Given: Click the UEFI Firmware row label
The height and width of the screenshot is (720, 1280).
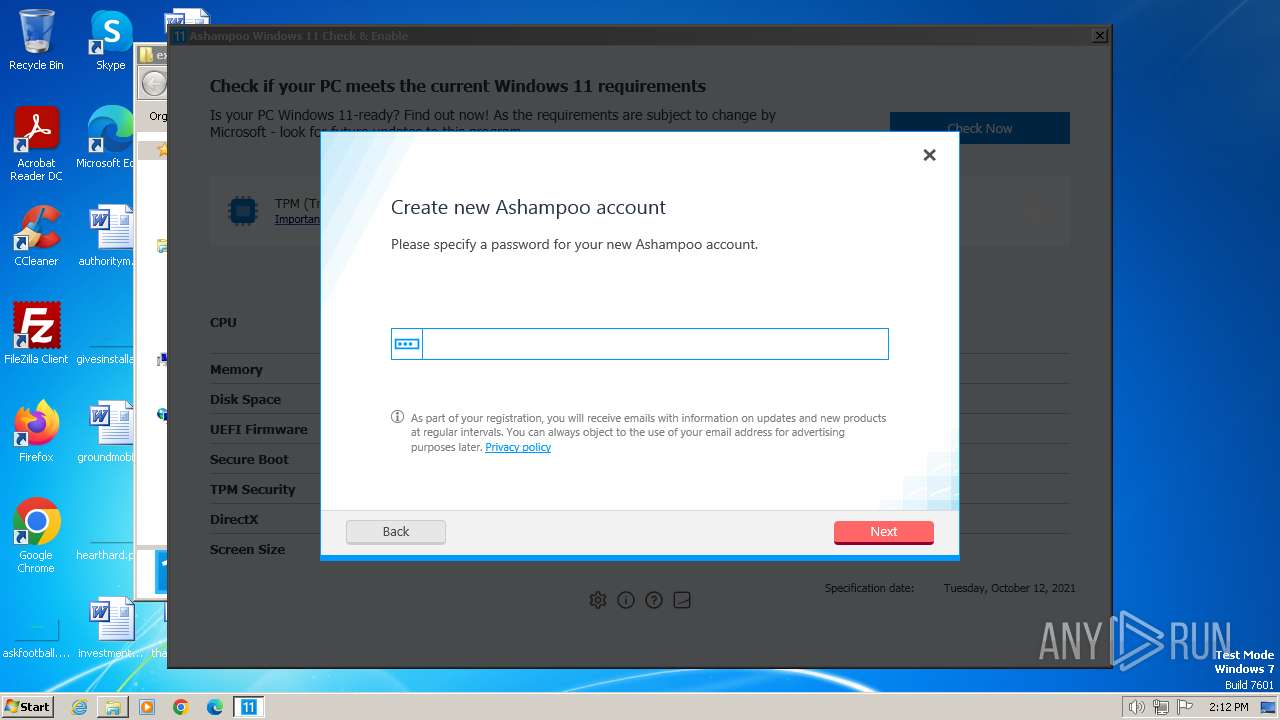Looking at the screenshot, I should pos(259,429).
